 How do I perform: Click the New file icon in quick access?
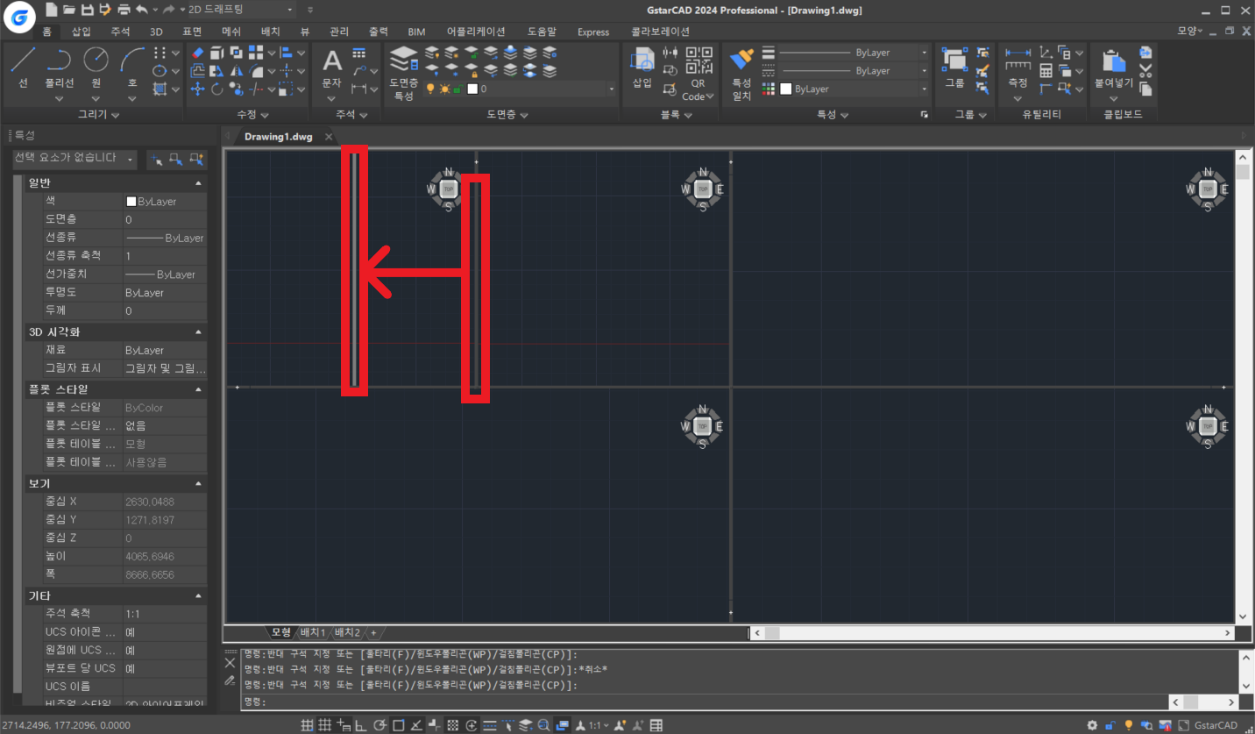(x=51, y=9)
